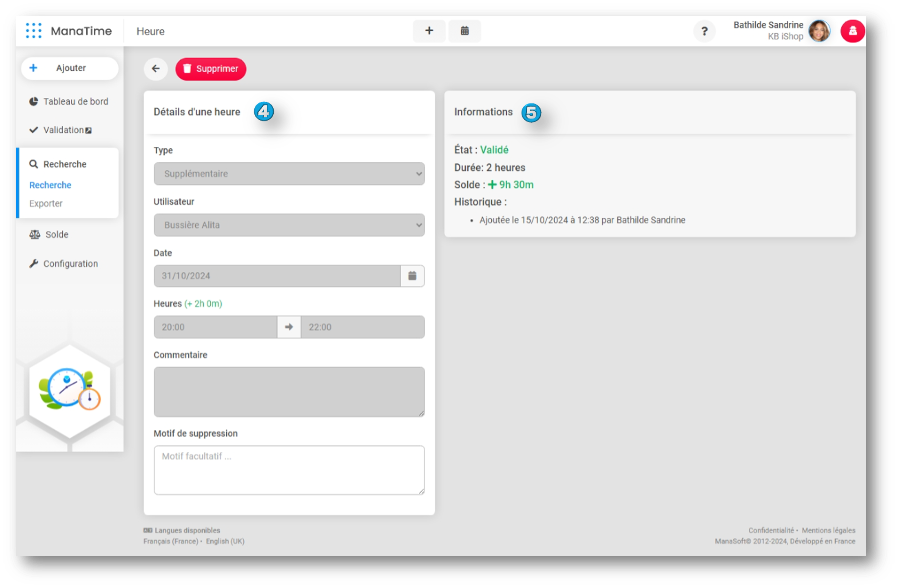Image resolution: width=897 pixels, height=587 pixels.
Task: Click the Ajouter button
Action: point(69,68)
